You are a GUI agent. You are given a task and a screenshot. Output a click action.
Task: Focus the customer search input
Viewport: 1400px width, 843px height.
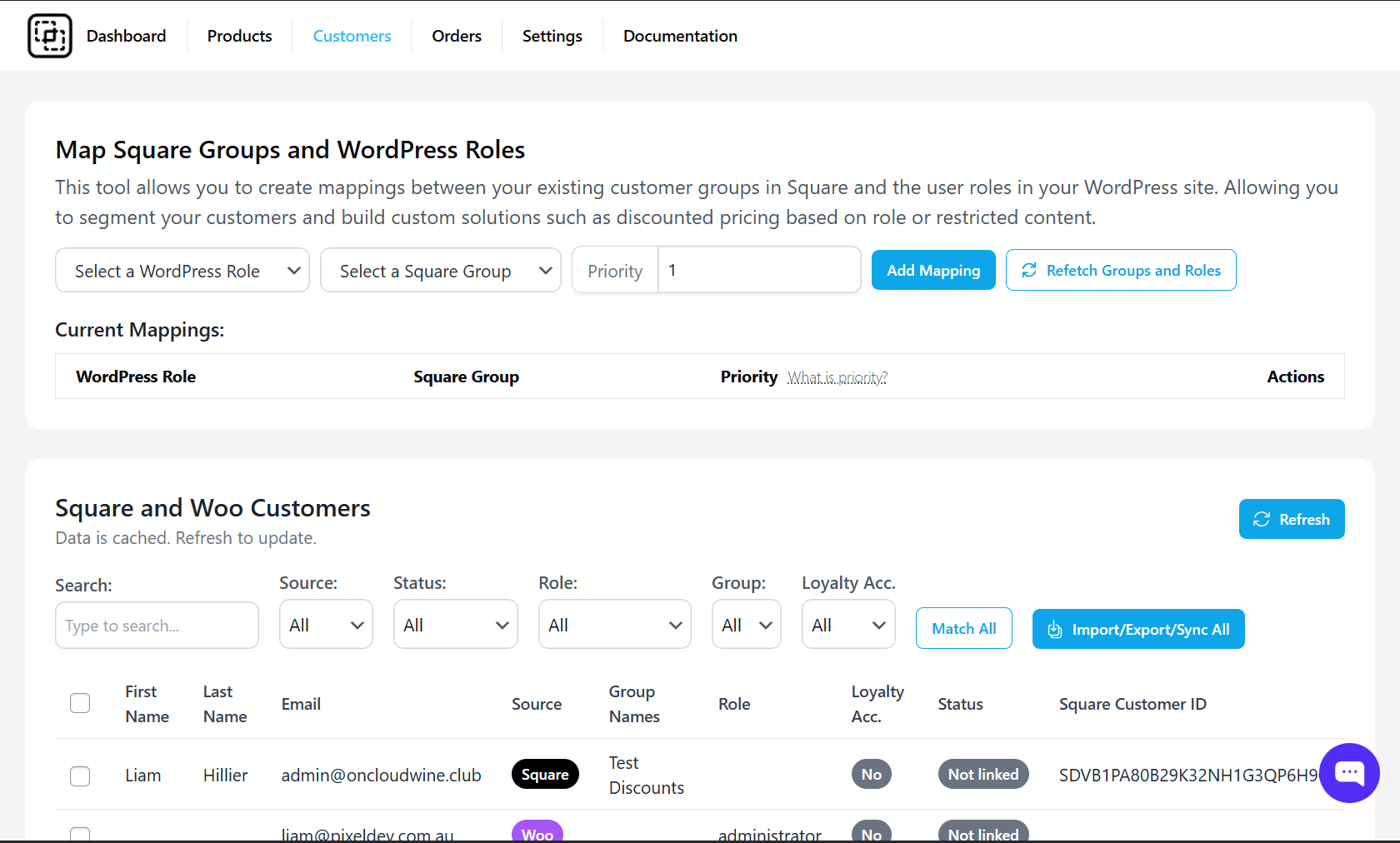tap(157, 626)
